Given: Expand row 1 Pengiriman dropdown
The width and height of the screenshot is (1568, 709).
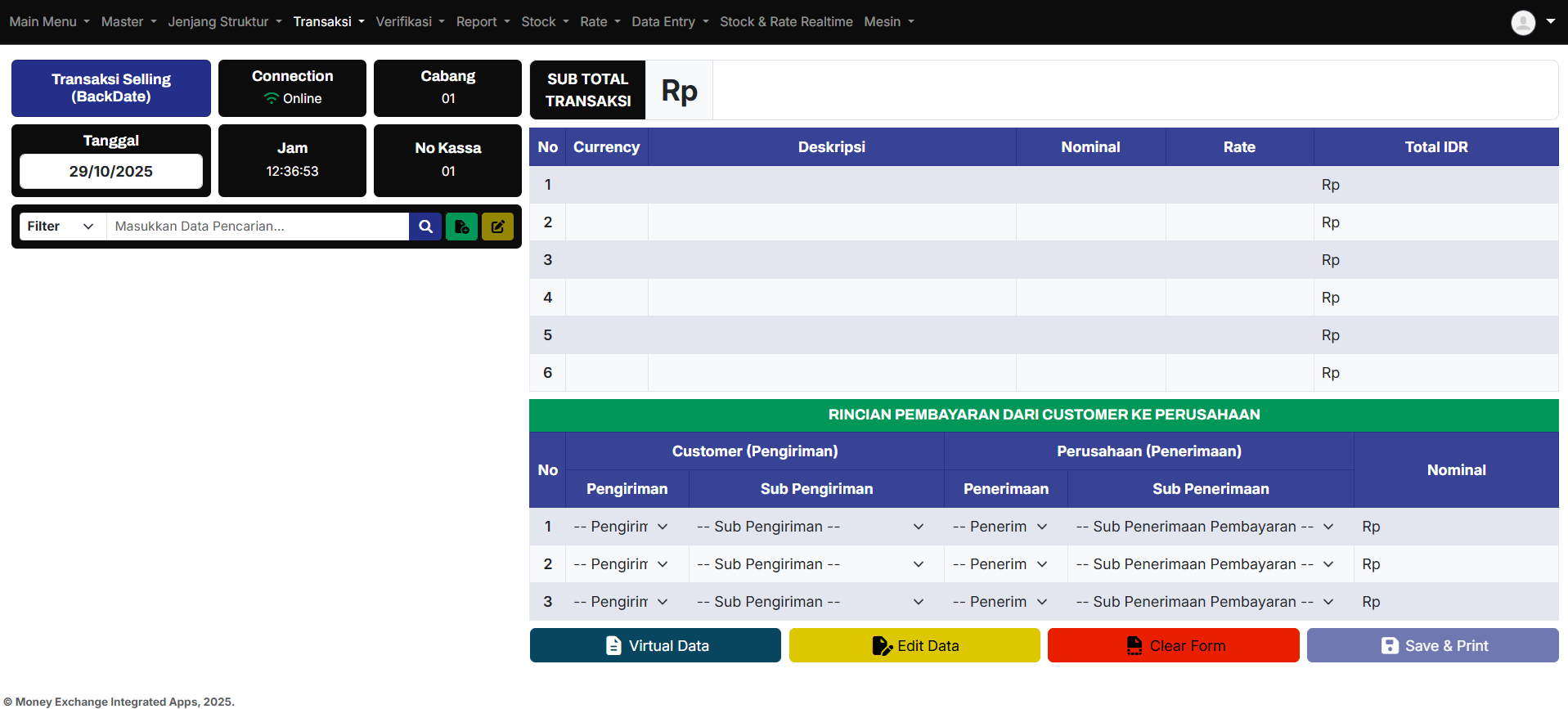Looking at the screenshot, I should tap(621, 527).
